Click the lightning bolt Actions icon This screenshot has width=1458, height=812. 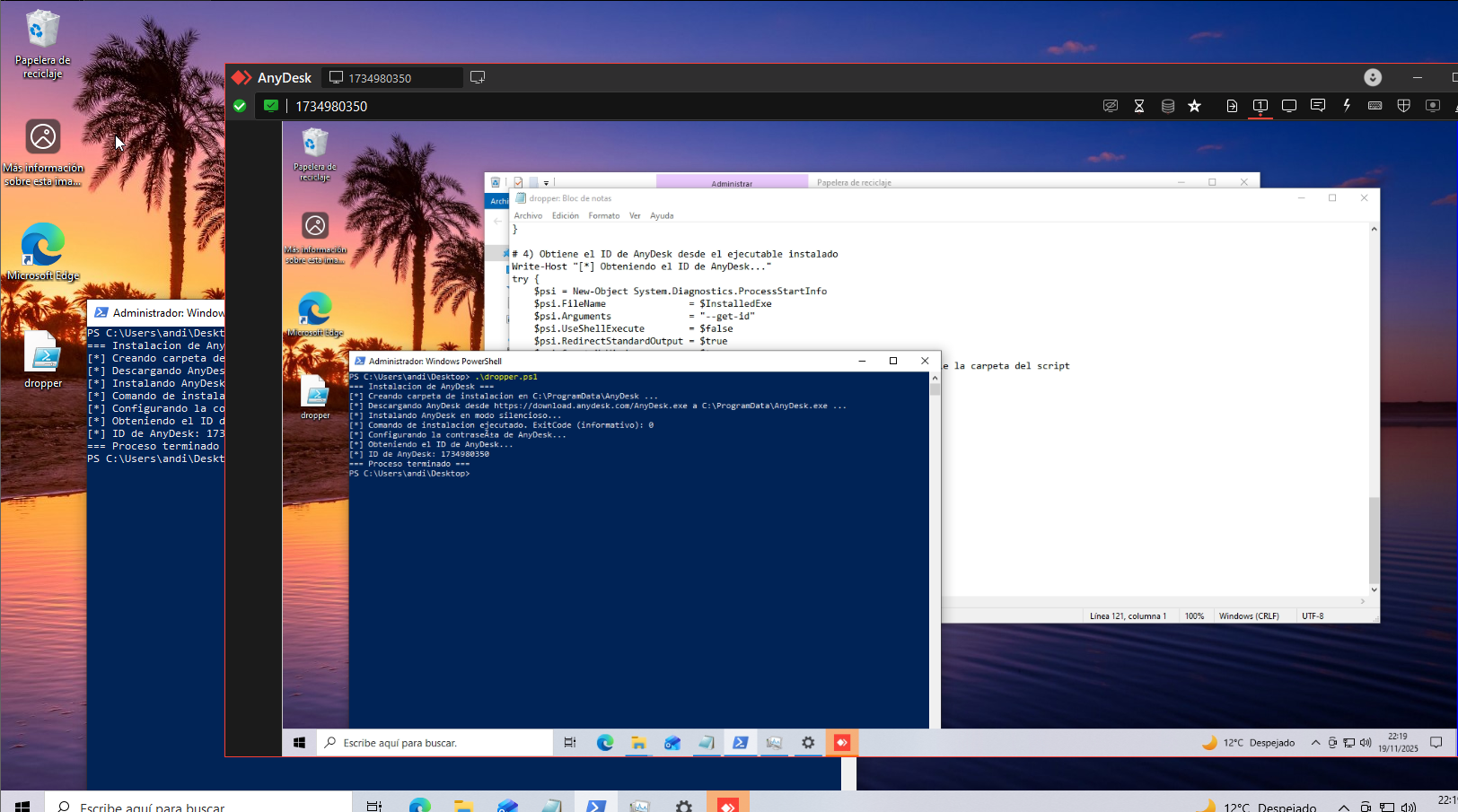click(1347, 106)
